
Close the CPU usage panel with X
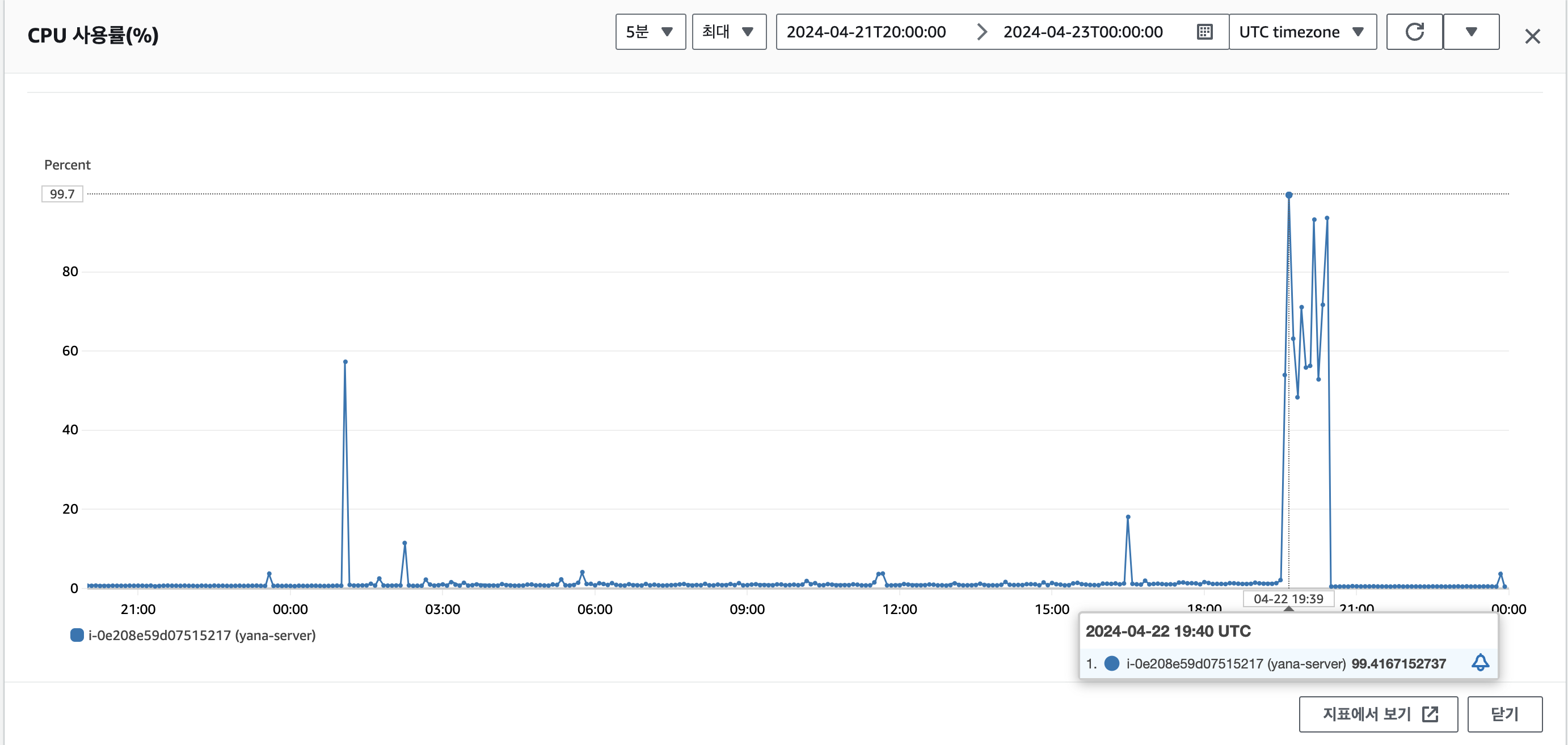tap(1532, 36)
